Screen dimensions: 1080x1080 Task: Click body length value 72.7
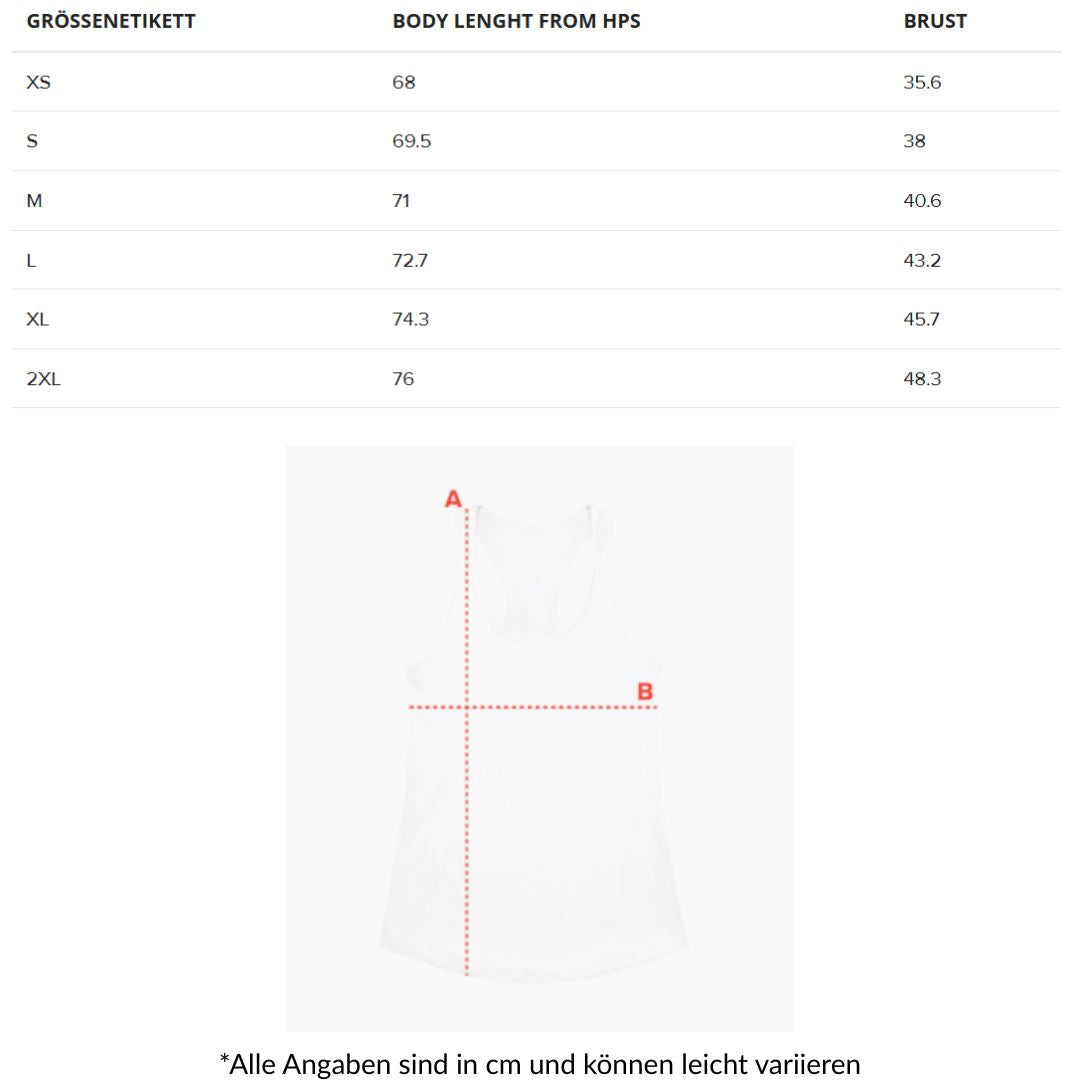pos(412,260)
